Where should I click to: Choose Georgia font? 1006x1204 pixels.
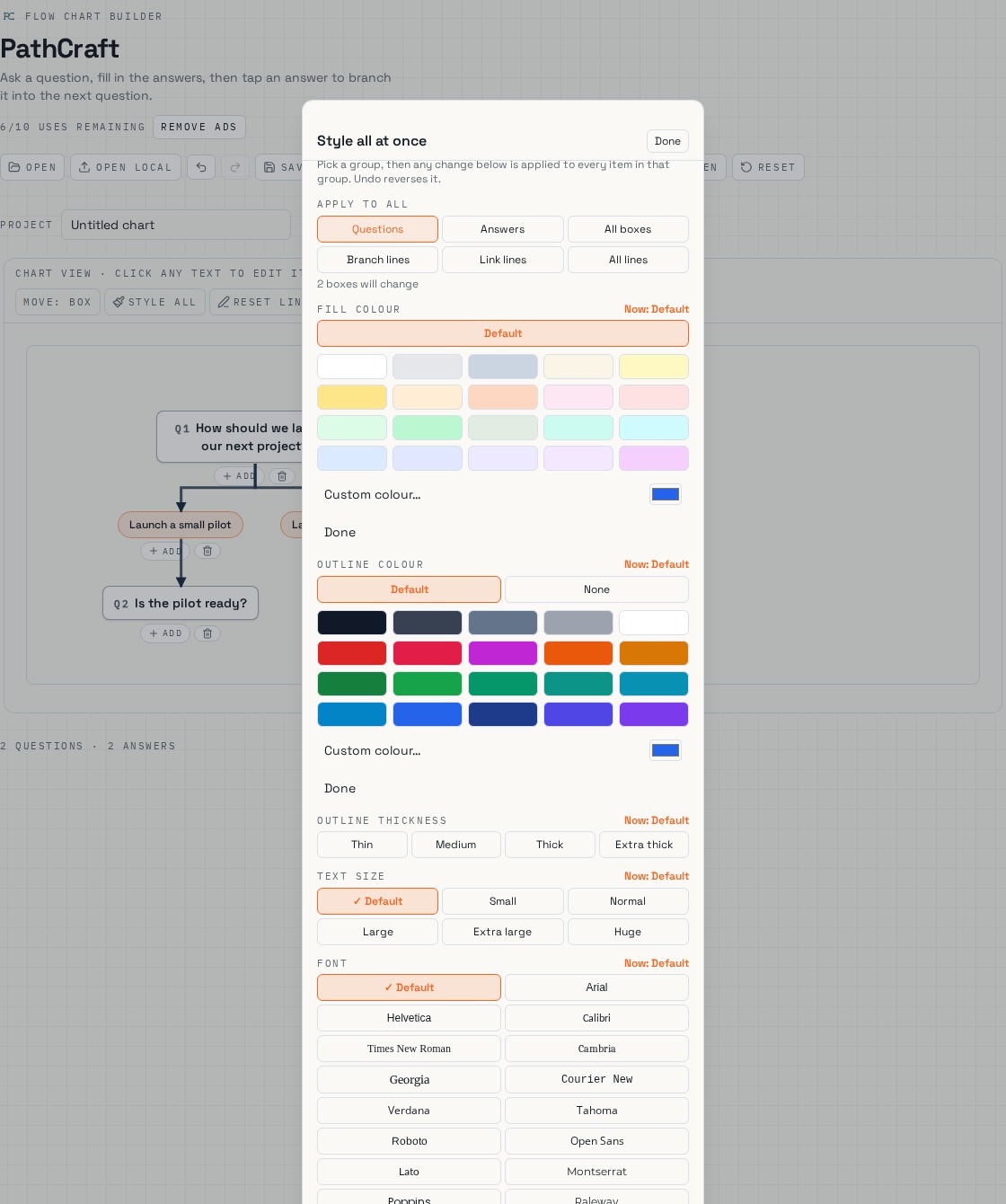coord(409,1079)
